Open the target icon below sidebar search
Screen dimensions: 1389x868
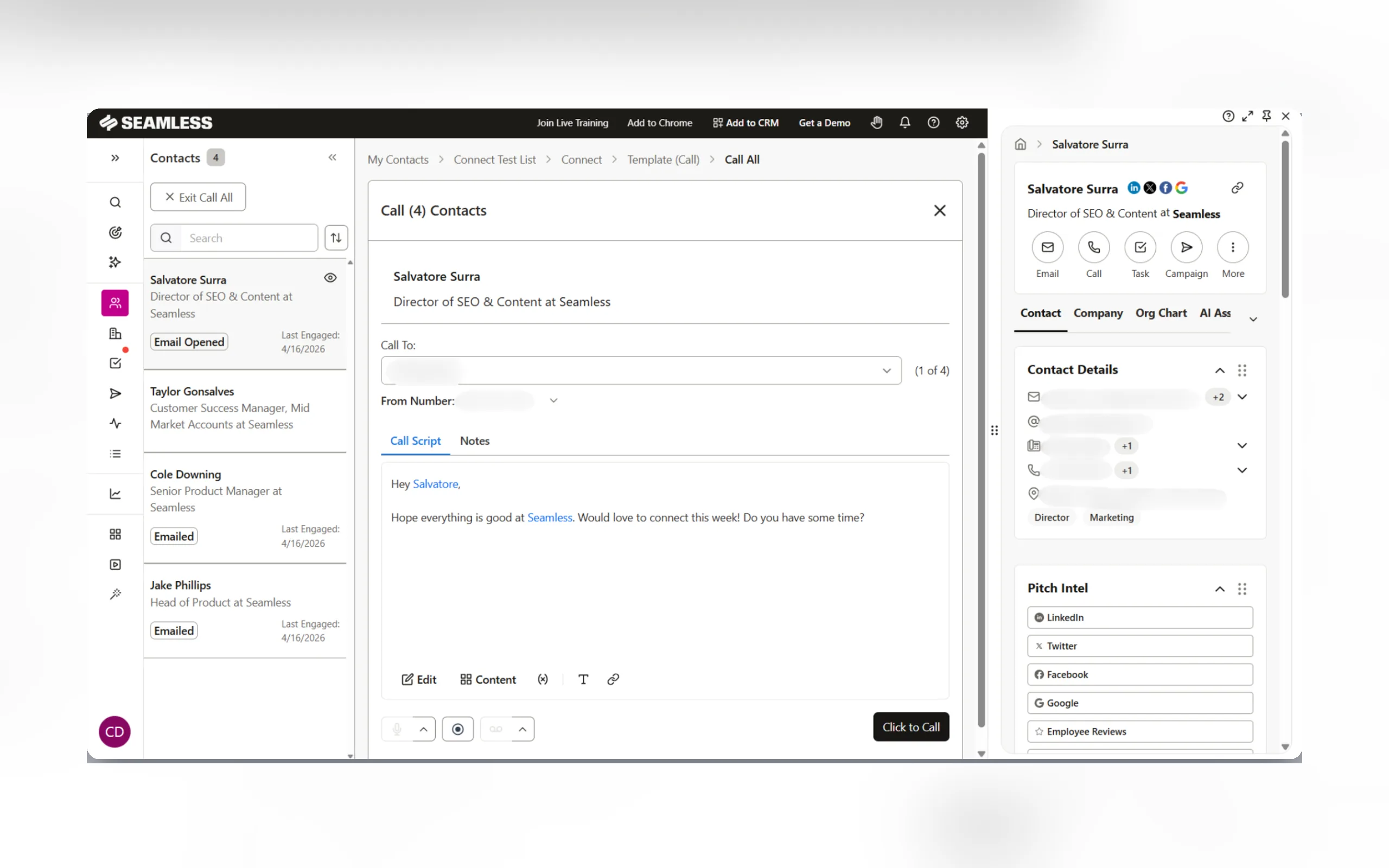coord(116,232)
